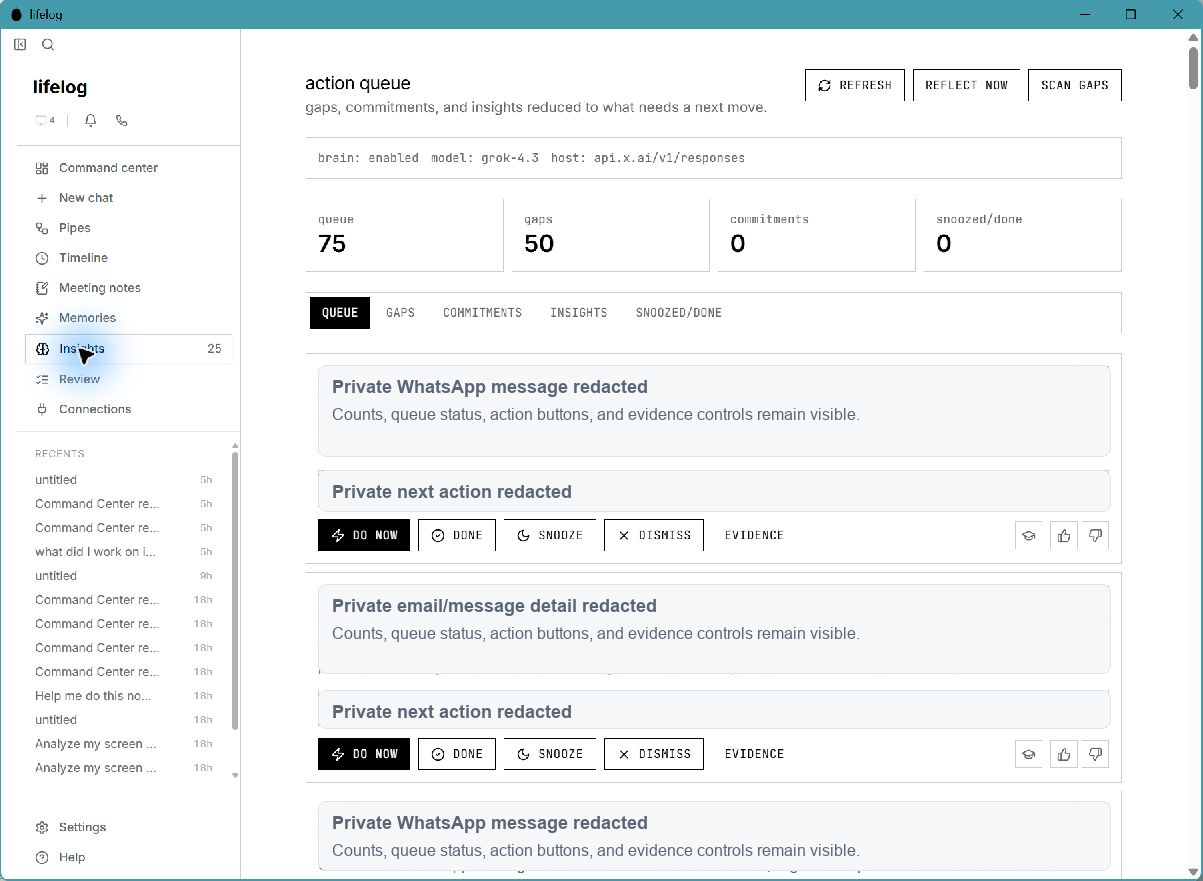This screenshot has height=881, width=1203.
Task: Click the monitor count icon showing 4
Action: (45, 120)
